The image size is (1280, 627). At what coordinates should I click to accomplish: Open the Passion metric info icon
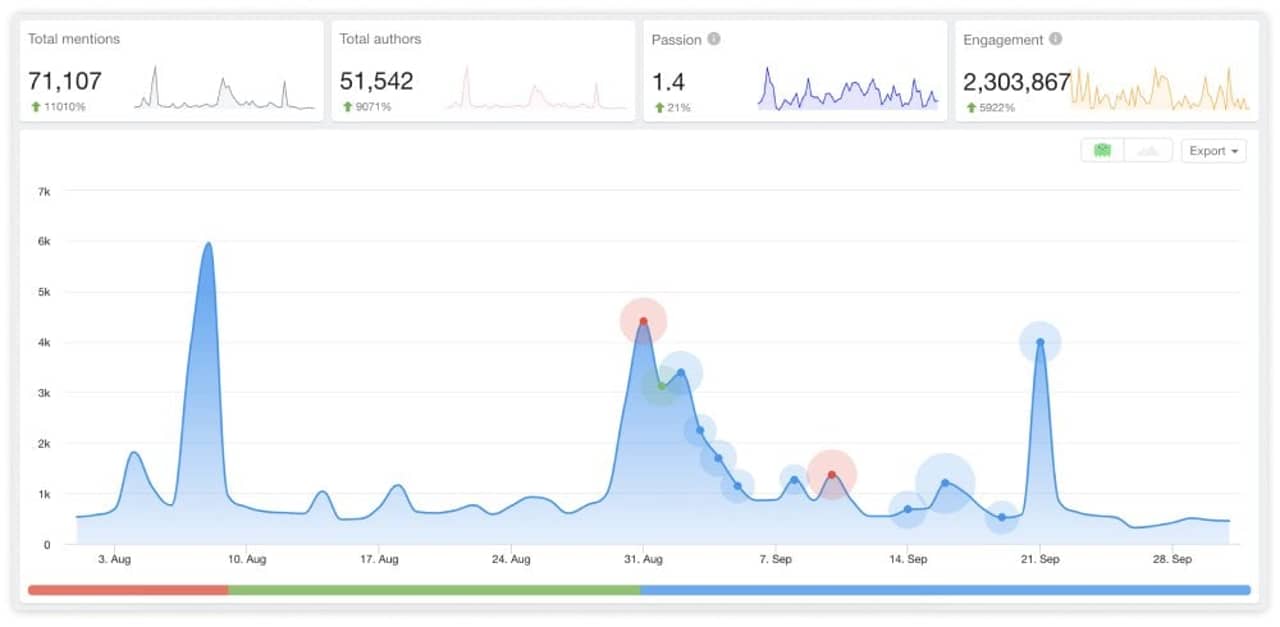click(714, 40)
